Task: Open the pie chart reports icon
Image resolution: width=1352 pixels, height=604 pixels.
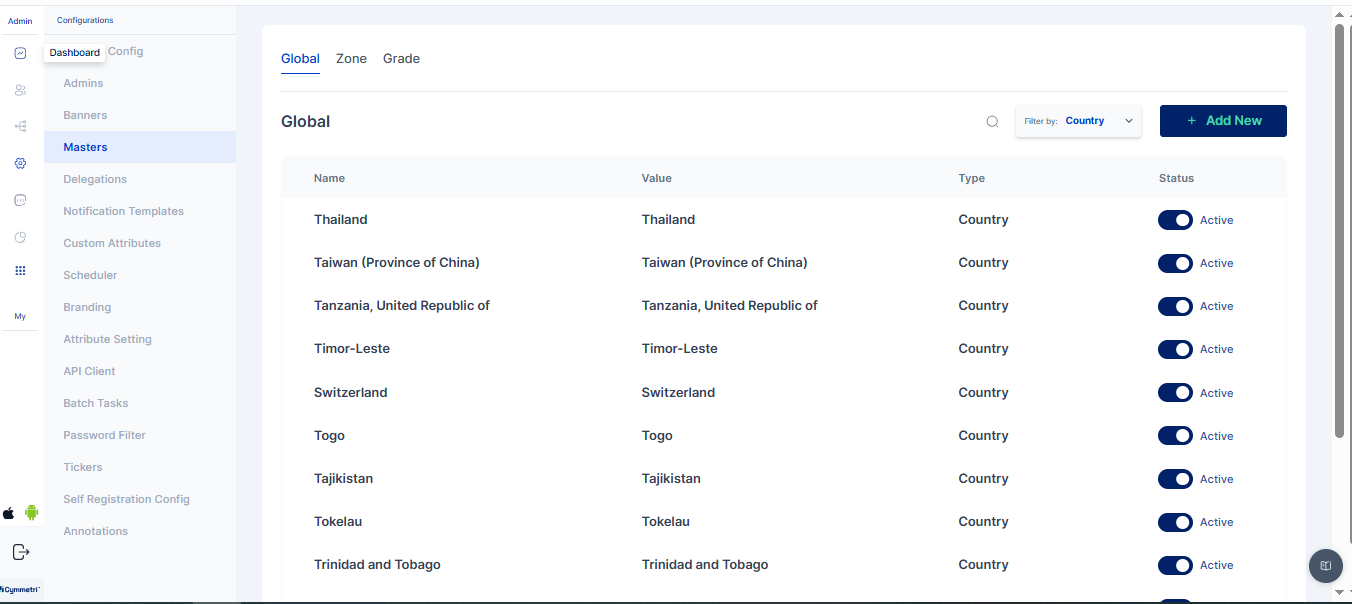Action: pos(20,237)
